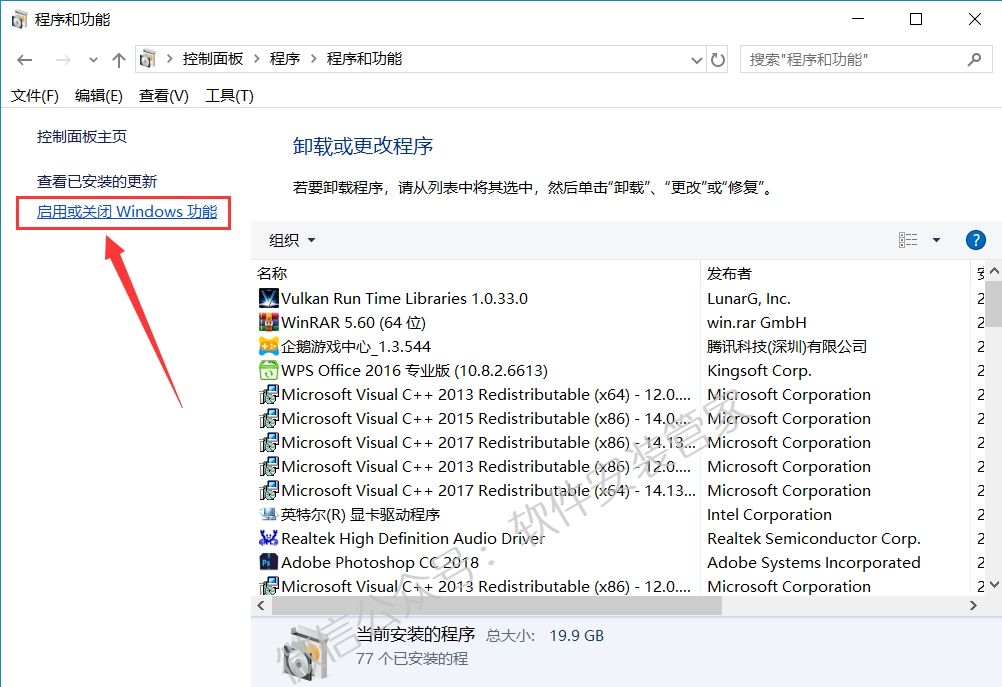
Task: Select Realtek High Definition Audio icon
Action: coord(268,538)
